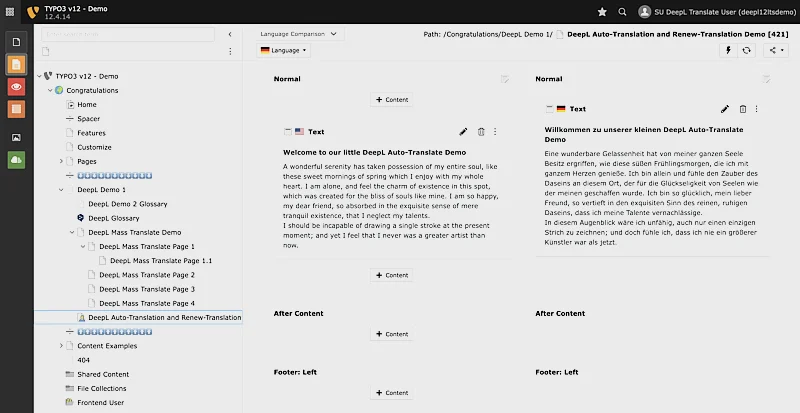
Task: Click the German flag on Text element
Action: tap(561, 109)
